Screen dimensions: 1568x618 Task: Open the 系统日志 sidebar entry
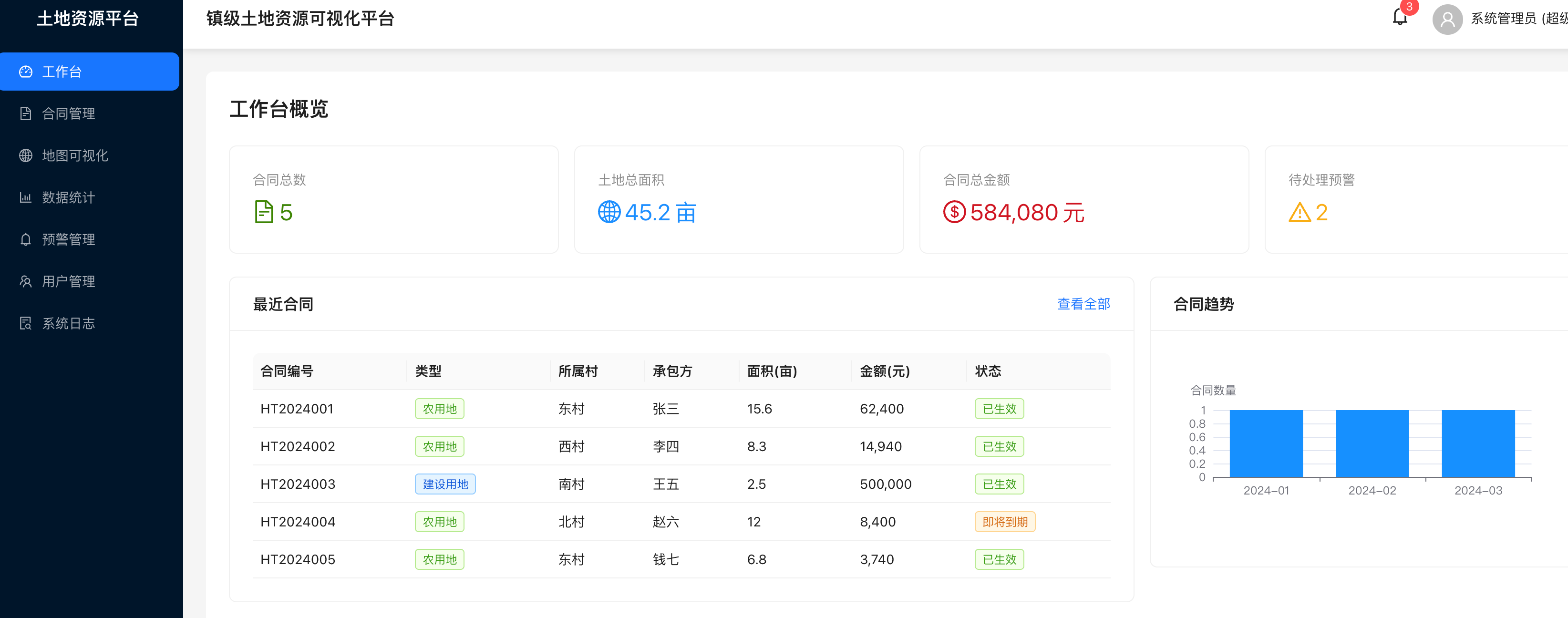pyautogui.click(x=68, y=323)
